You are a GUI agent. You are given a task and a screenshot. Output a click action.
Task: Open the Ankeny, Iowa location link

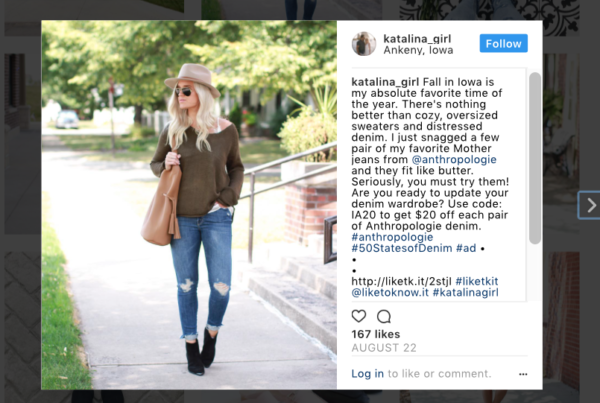tap(418, 50)
